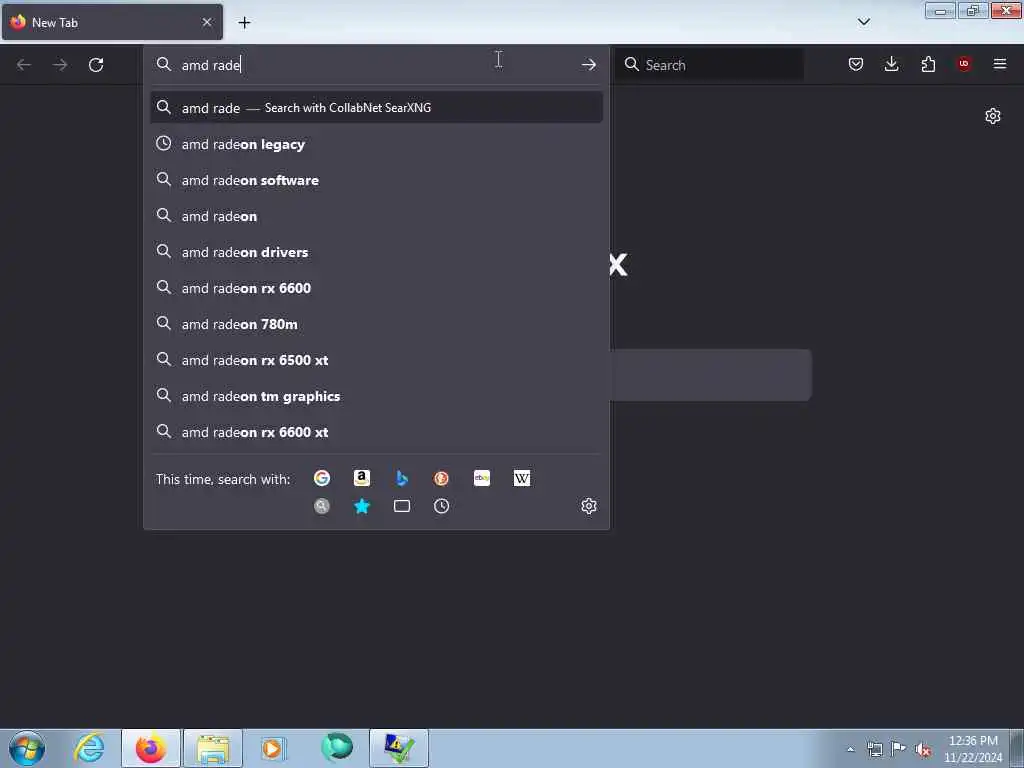
Task: Open a new tab with plus button
Action: pyautogui.click(x=244, y=22)
